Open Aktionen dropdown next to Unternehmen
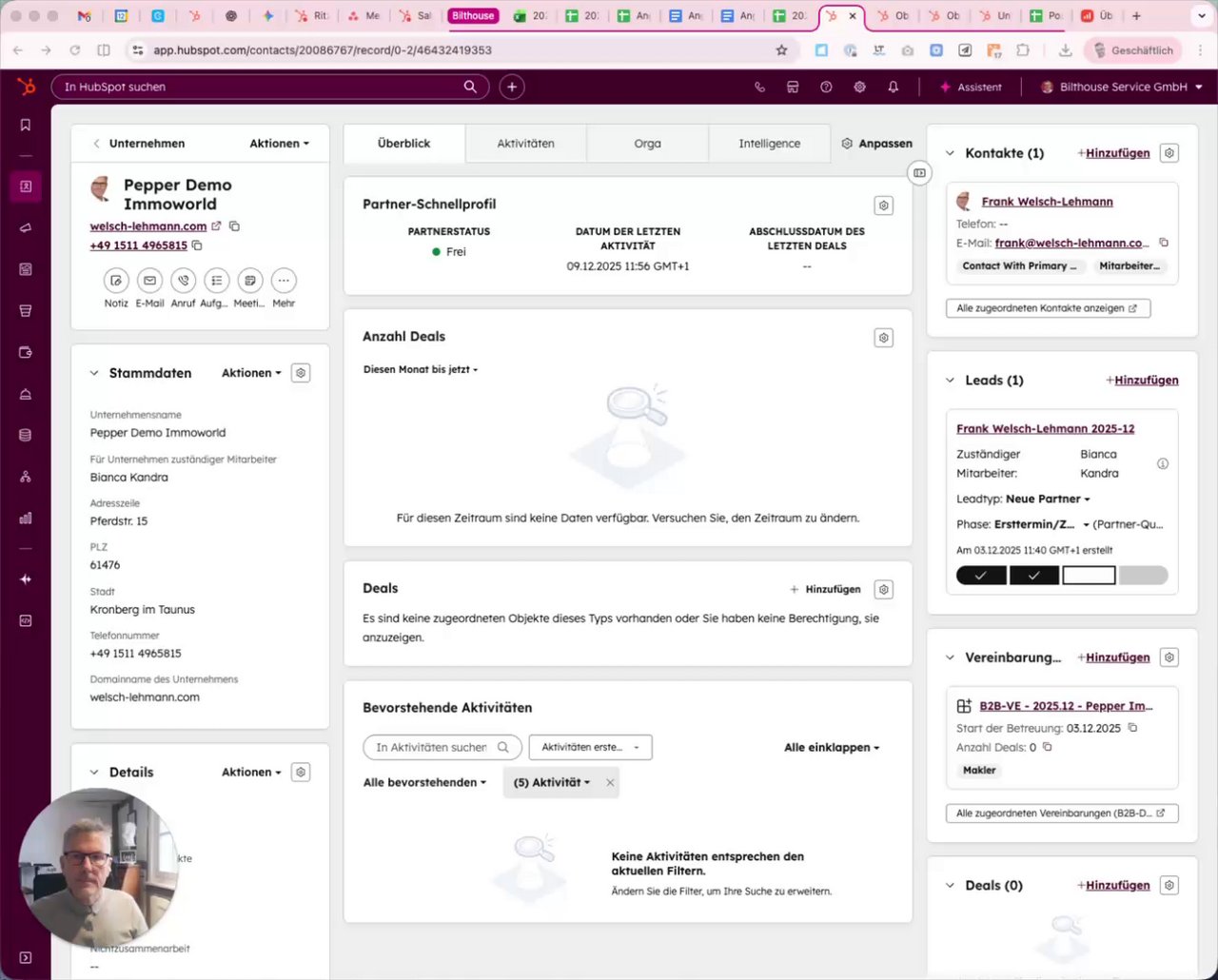 [x=280, y=144]
